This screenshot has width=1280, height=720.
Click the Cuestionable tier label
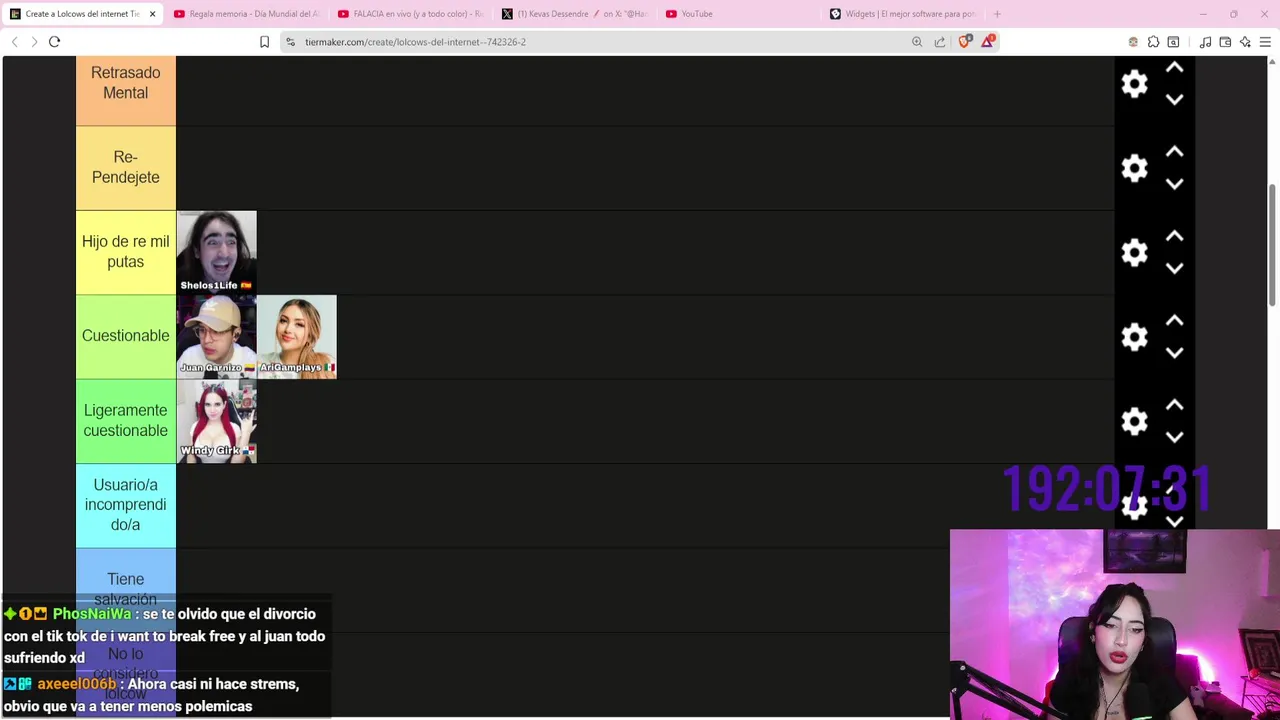click(126, 337)
